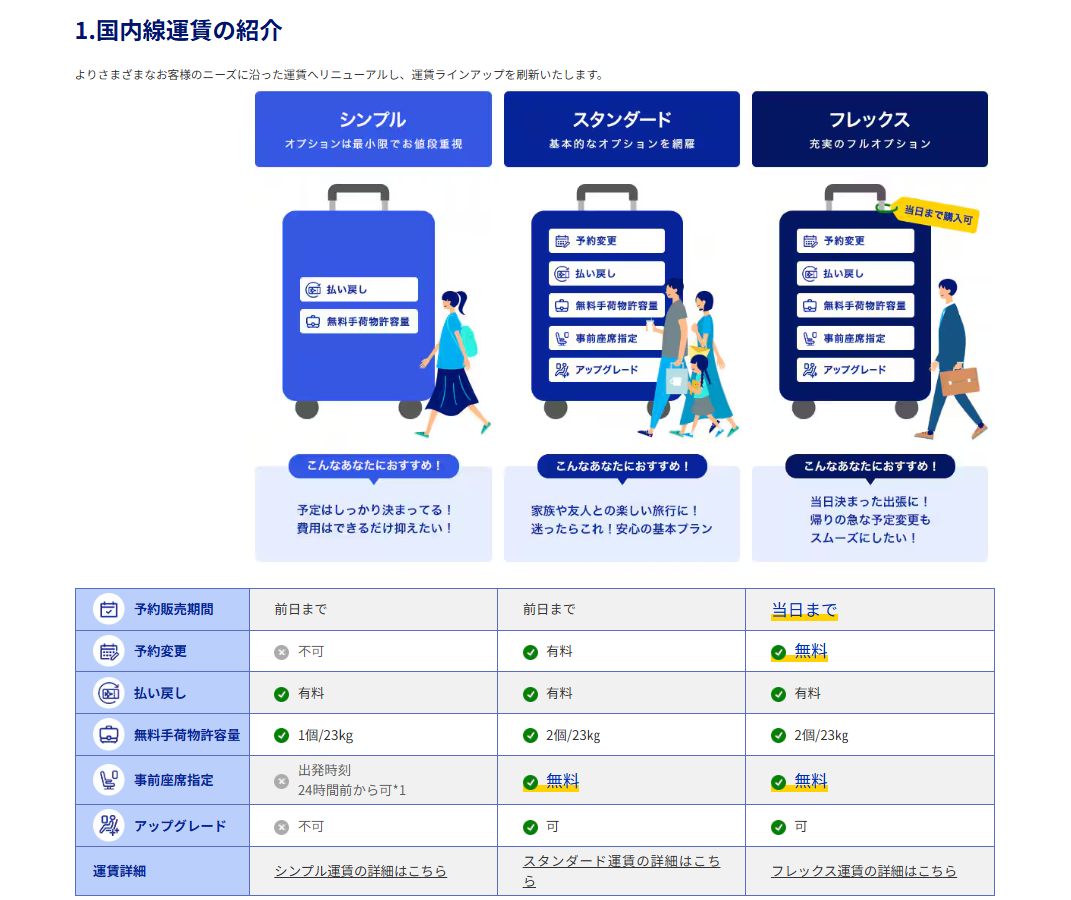Click the アップグレード row icon
Screen dimensions: 1071x900
coord(109,826)
